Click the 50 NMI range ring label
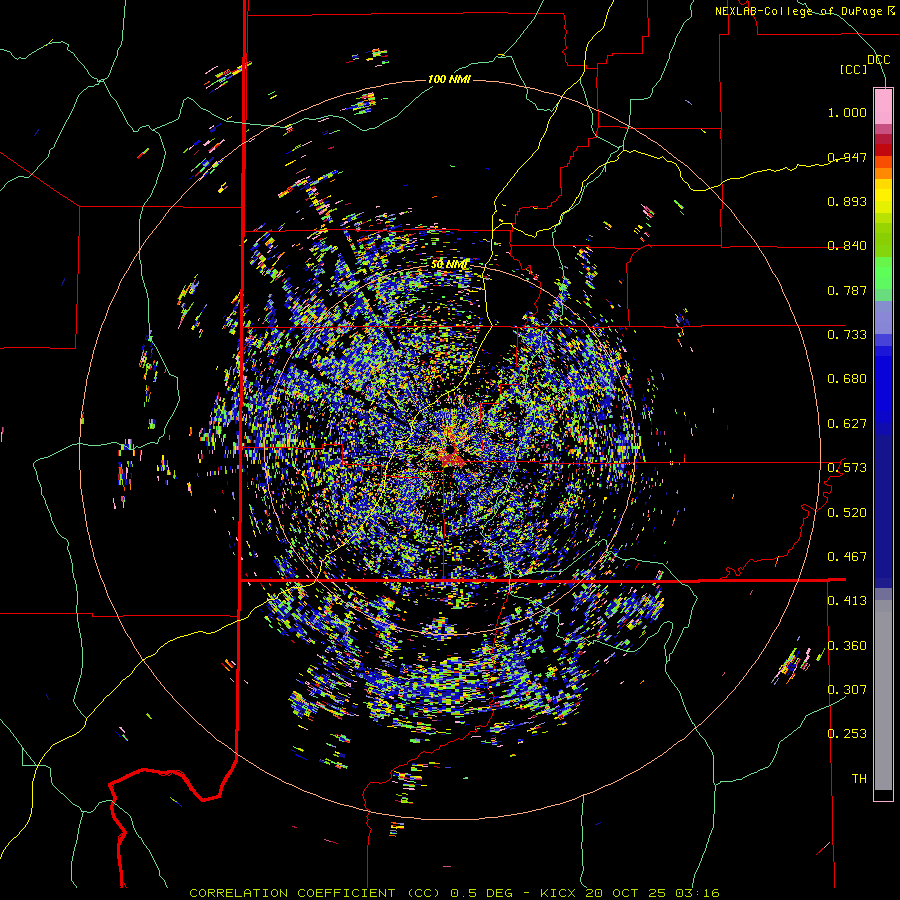The height and width of the screenshot is (900, 900). (450, 265)
